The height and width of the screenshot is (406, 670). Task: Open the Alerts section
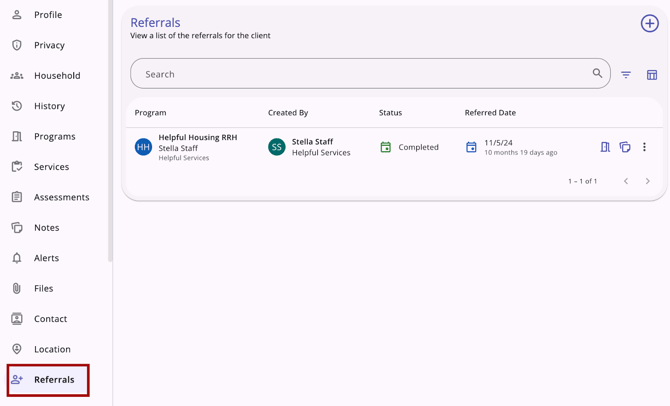click(x=46, y=258)
